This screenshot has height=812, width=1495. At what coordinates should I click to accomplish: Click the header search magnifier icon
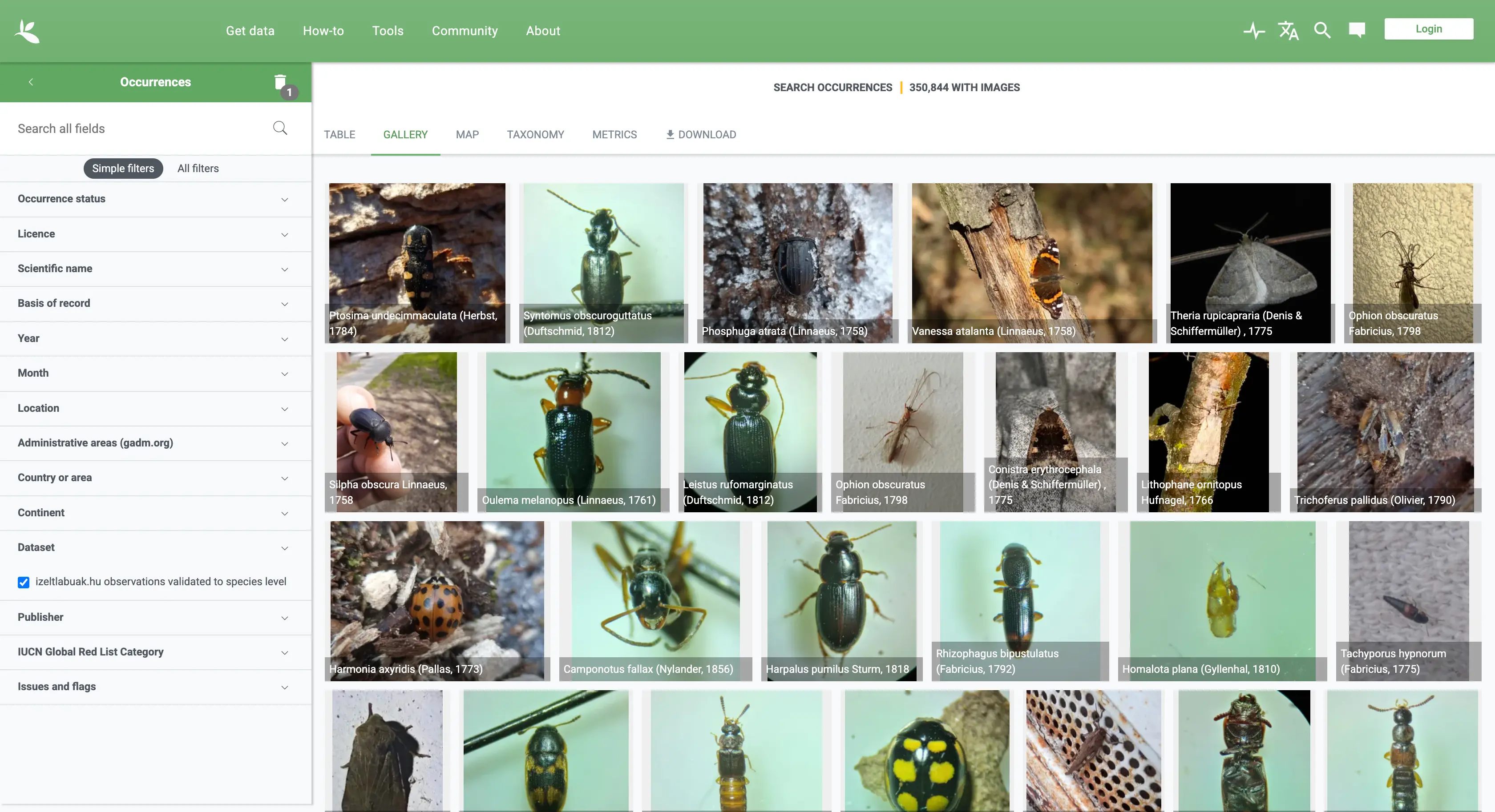pyautogui.click(x=1322, y=30)
